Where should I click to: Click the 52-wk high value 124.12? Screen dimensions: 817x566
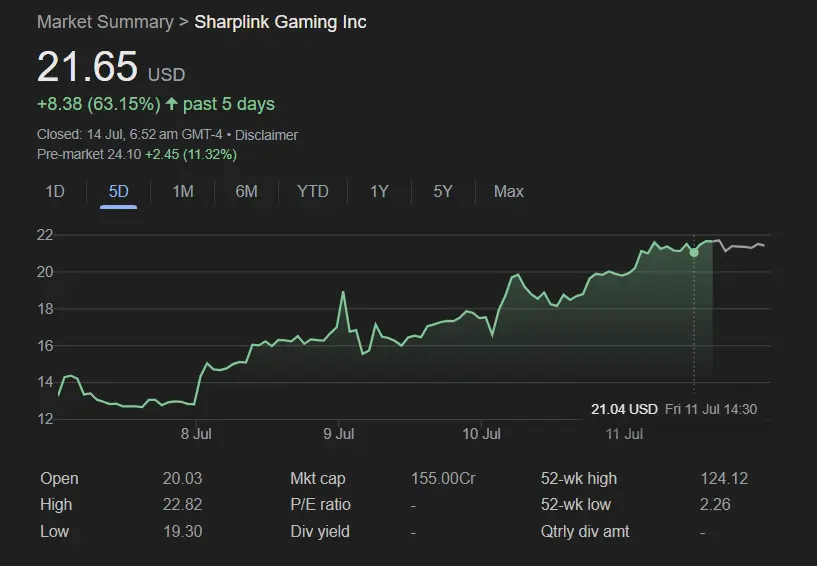click(724, 478)
